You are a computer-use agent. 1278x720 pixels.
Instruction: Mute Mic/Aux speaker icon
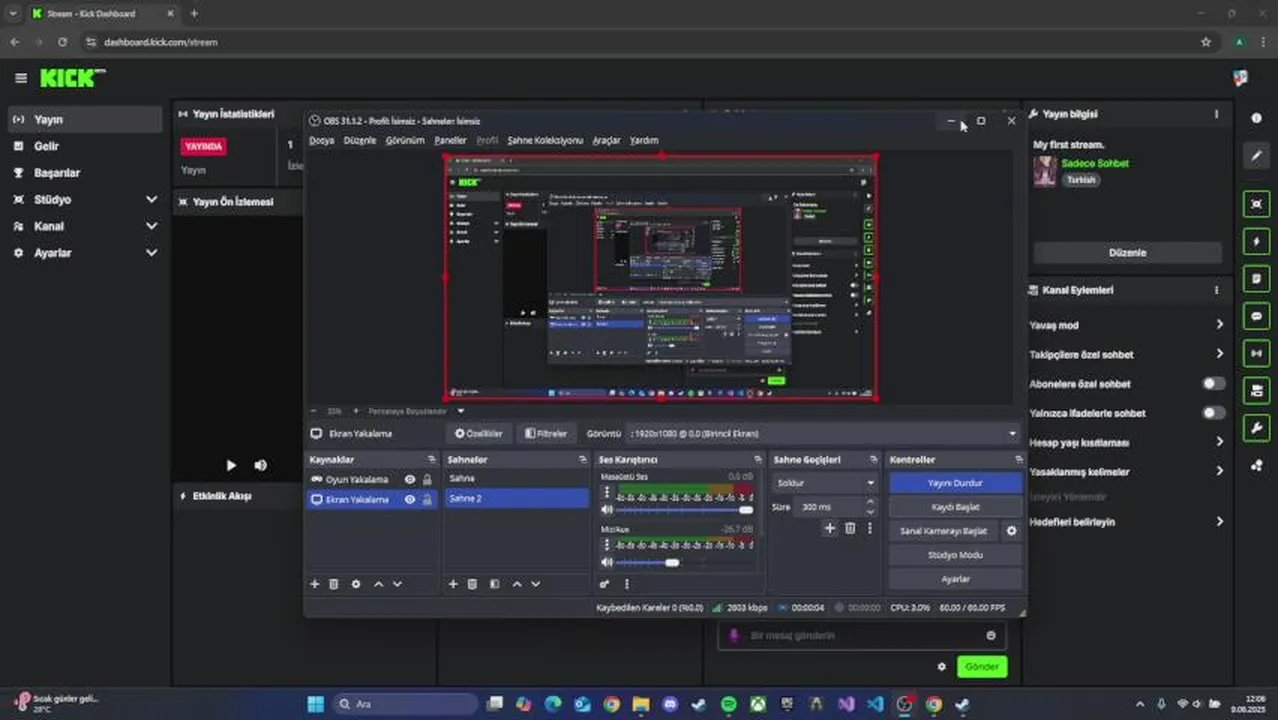pos(606,563)
